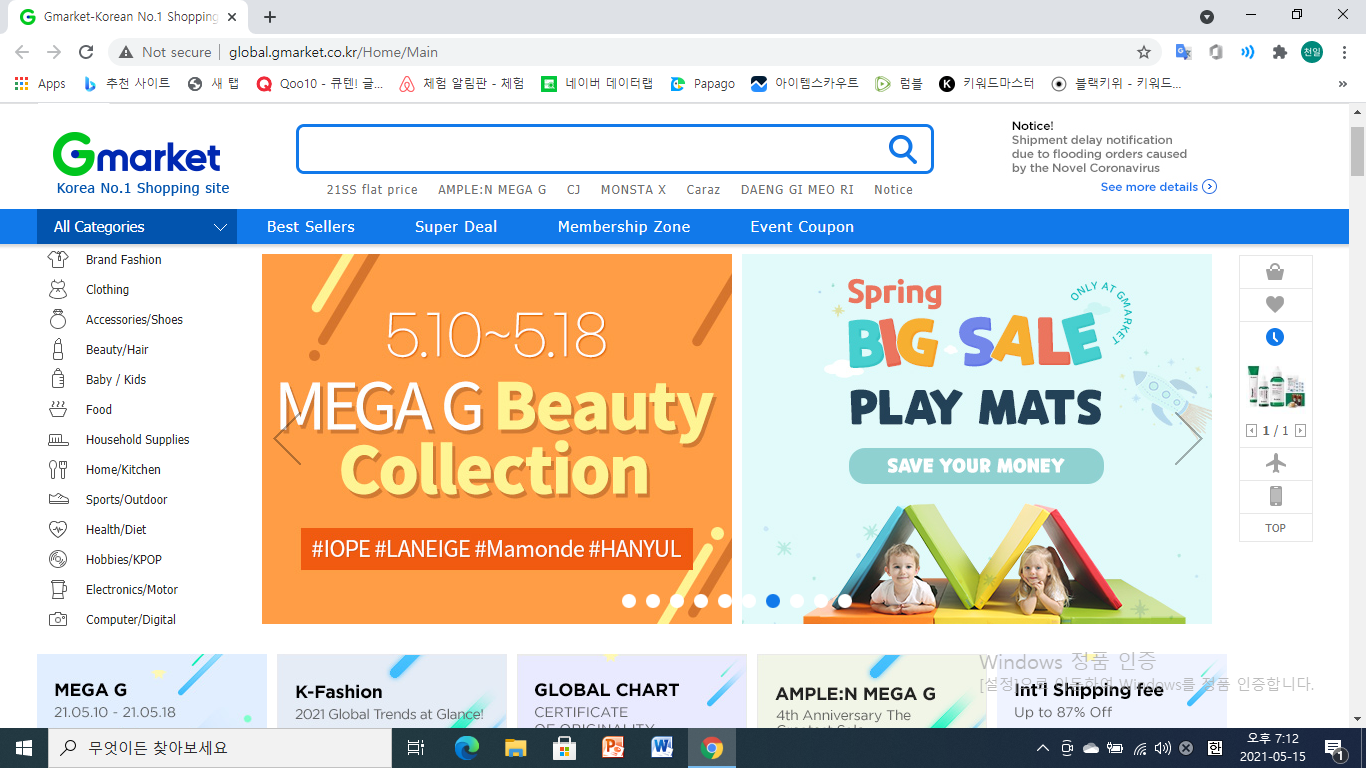
Task: Select the Clothing category
Action: [107, 290]
